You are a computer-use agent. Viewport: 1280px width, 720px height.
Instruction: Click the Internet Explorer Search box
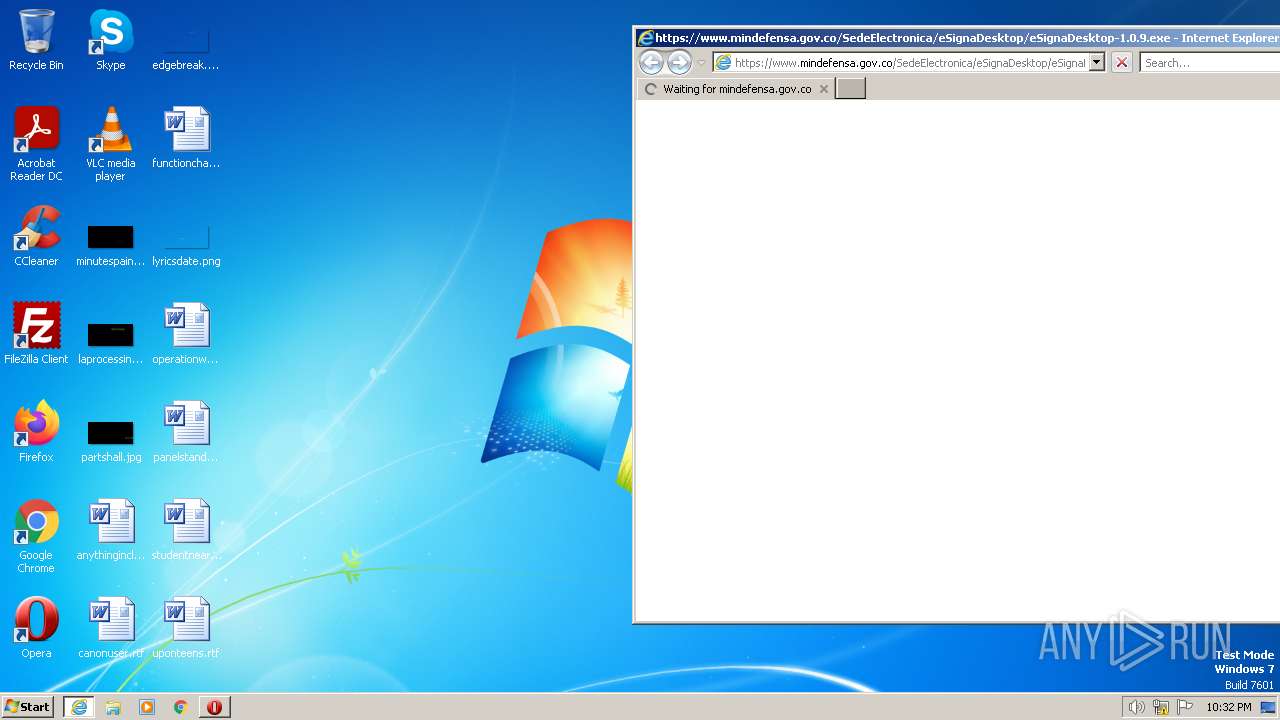coord(1210,62)
